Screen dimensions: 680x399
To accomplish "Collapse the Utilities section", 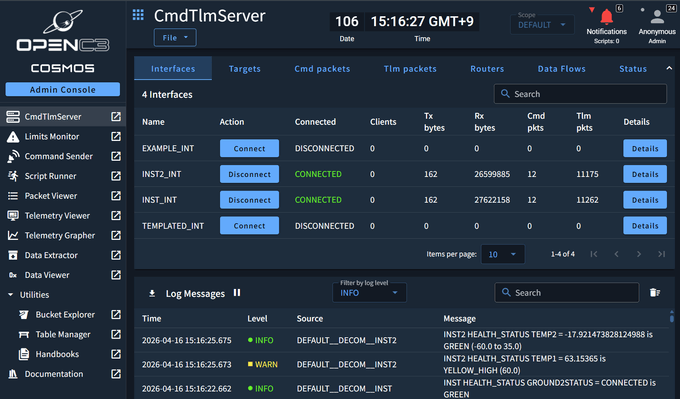I will 10,294.
